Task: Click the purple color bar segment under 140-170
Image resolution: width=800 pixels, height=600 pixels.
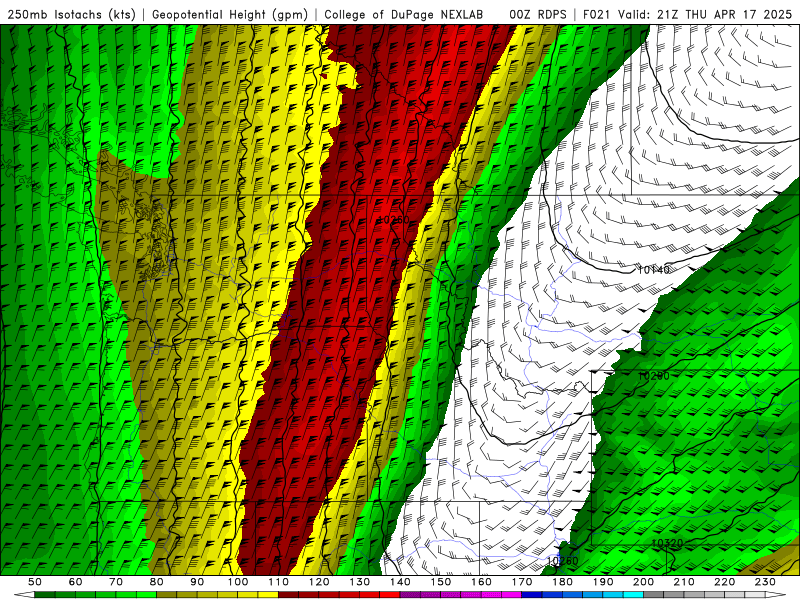Action: 461,595
